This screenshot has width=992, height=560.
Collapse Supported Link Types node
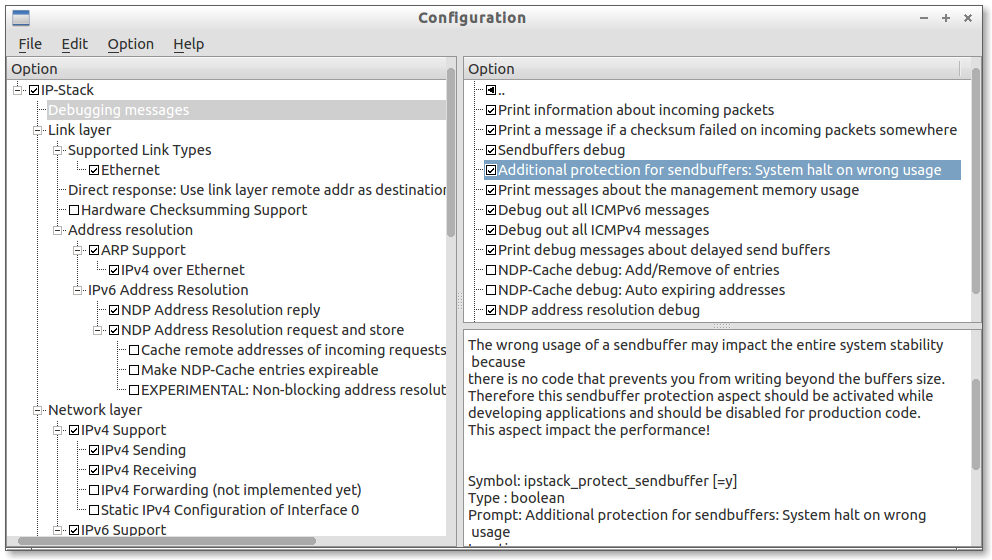pyautogui.click(x=58, y=150)
